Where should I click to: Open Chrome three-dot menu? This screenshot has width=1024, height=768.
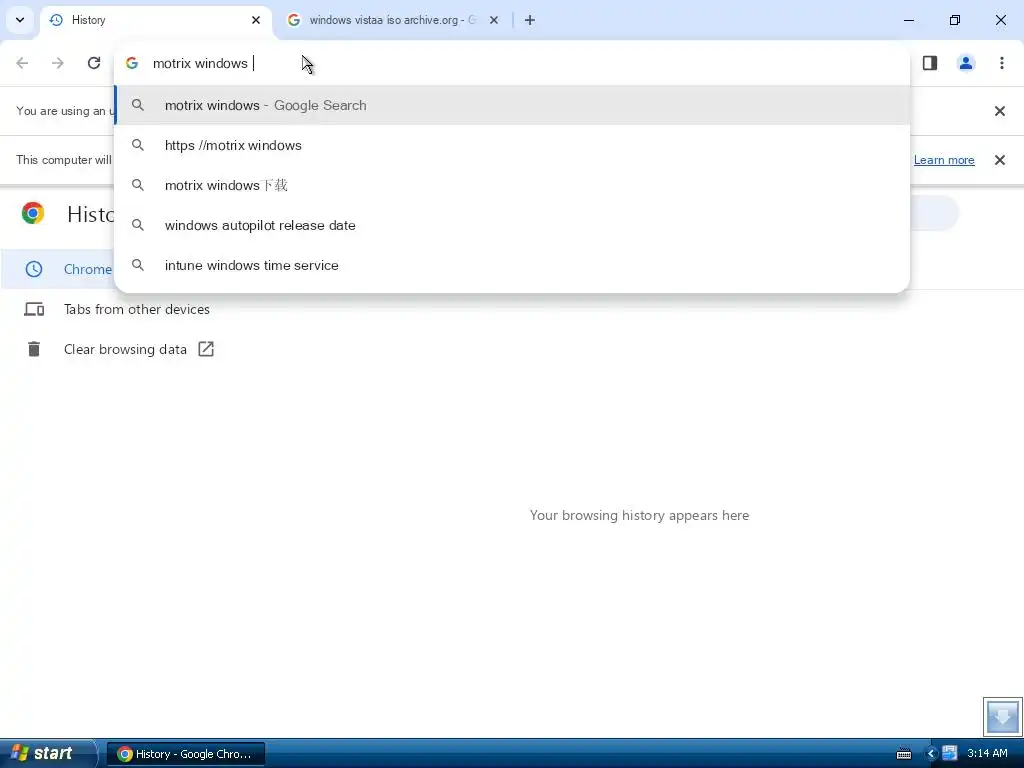point(1002,63)
